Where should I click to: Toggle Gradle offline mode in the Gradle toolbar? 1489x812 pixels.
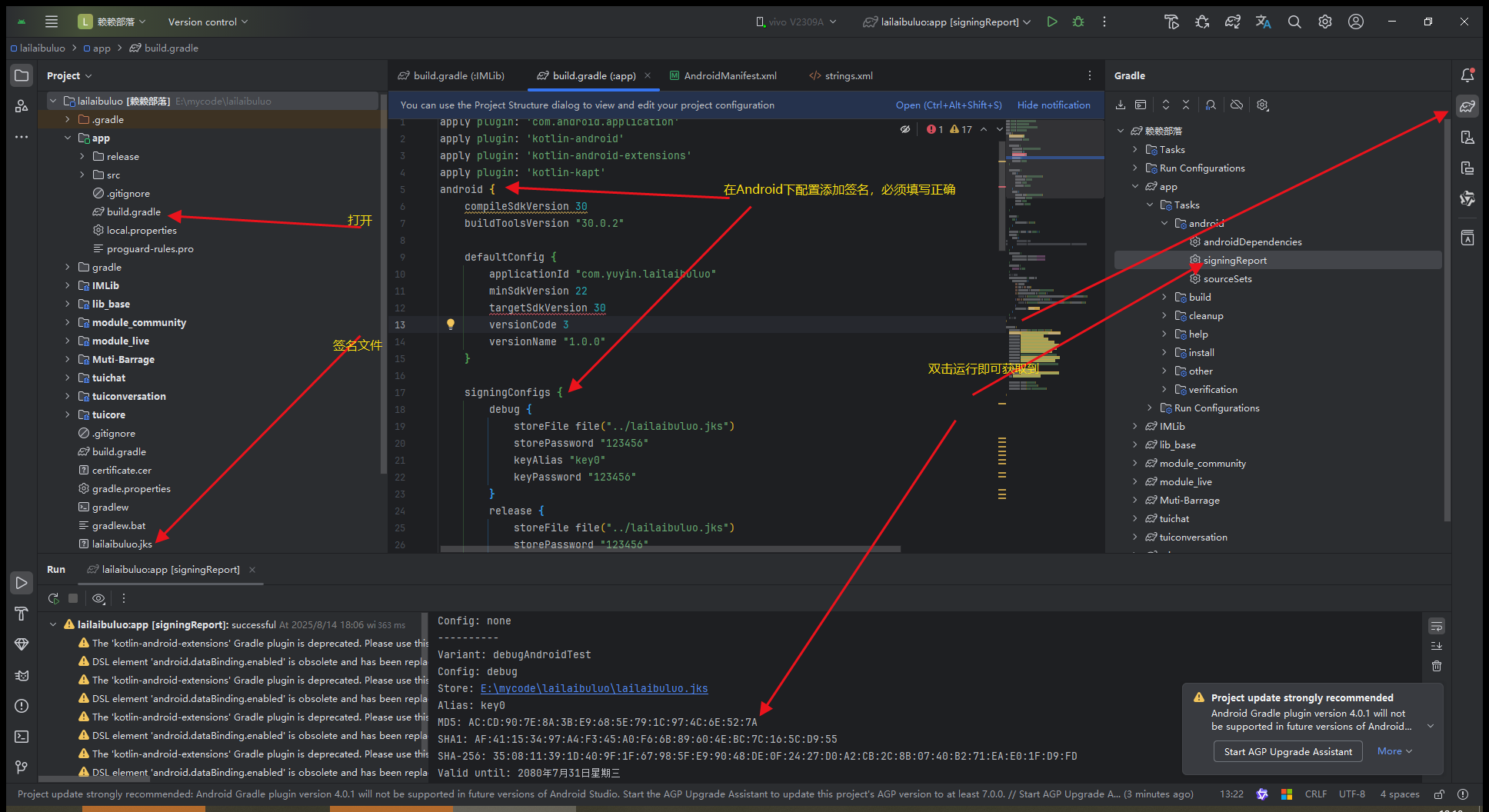coord(1237,105)
